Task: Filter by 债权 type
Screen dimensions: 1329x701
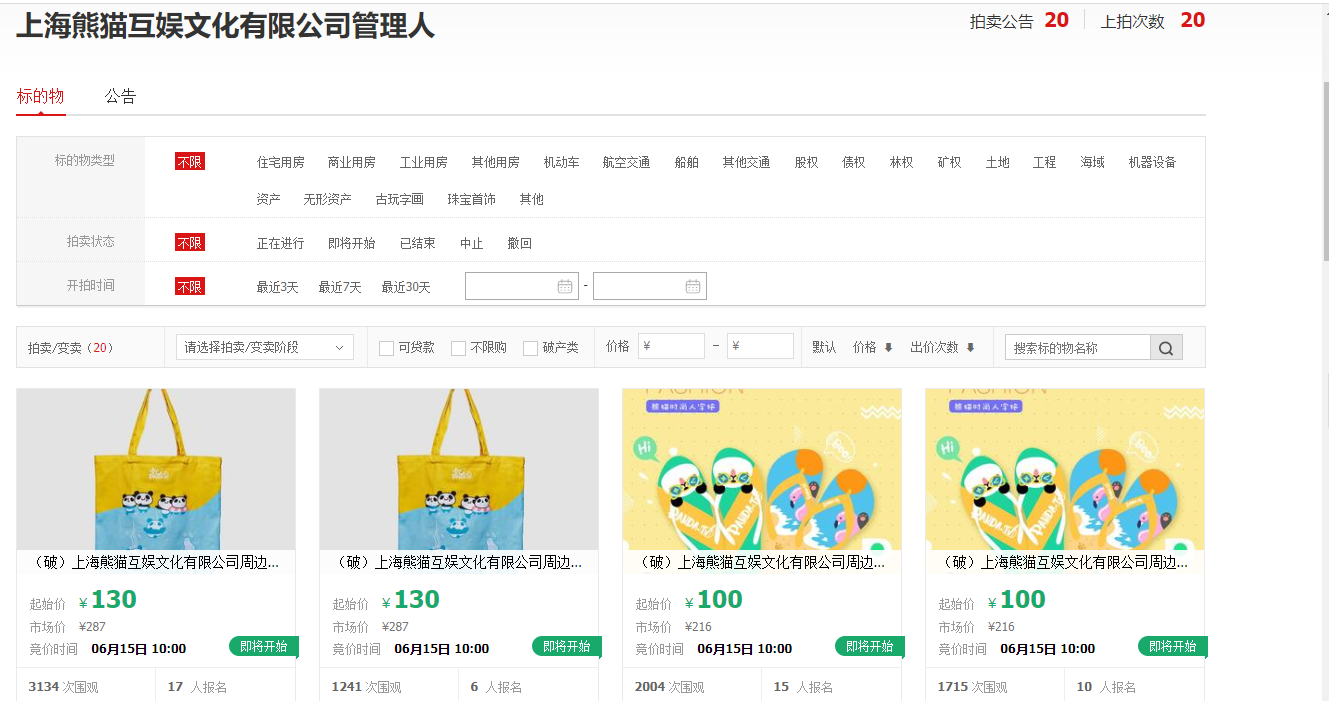Action: tap(854, 162)
